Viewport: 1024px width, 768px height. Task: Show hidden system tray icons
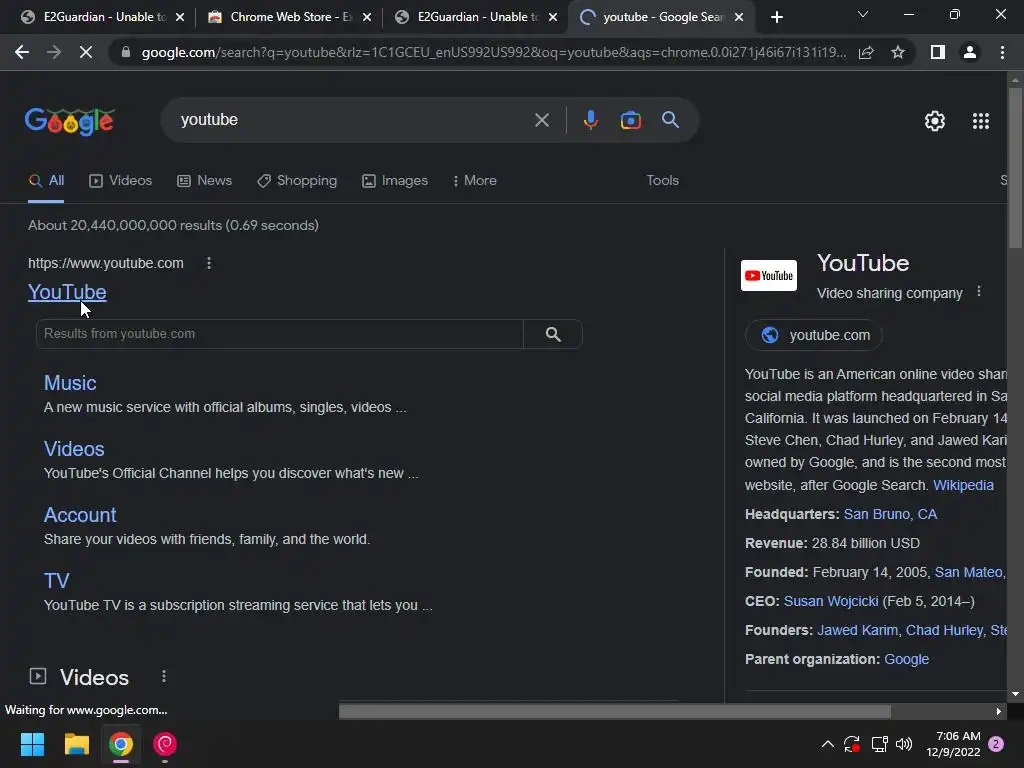tap(827, 744)
